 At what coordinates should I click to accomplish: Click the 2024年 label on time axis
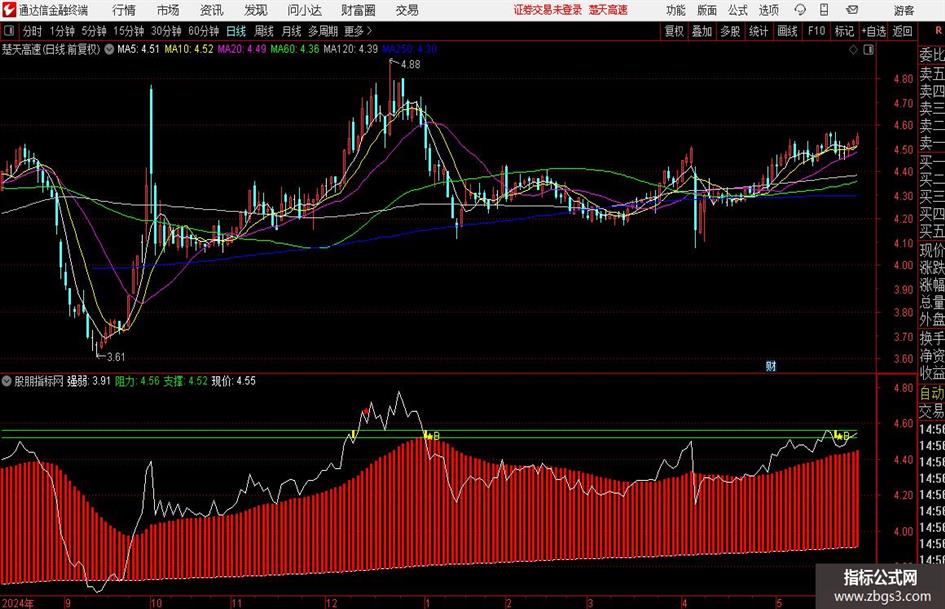coord(17,603)
